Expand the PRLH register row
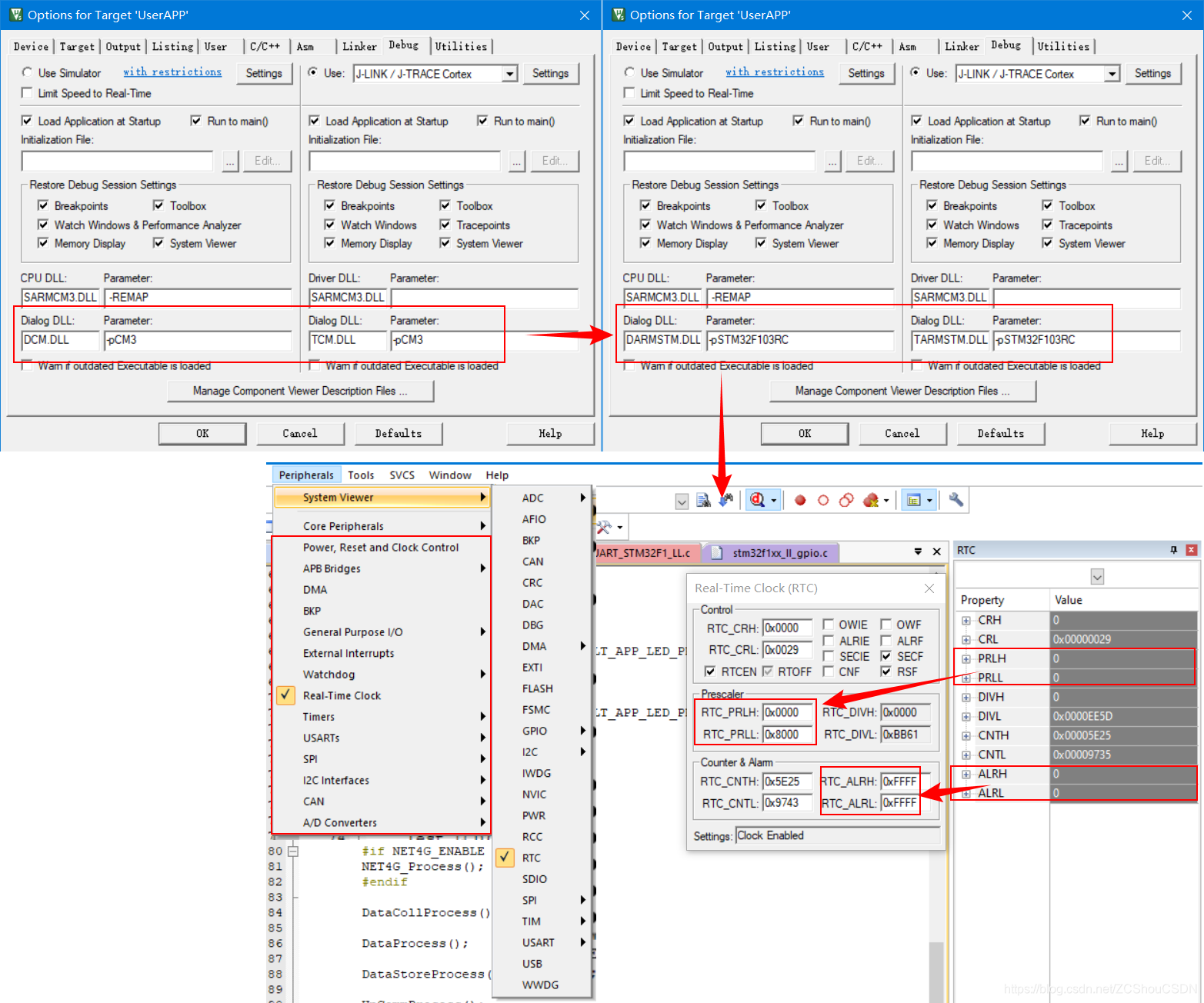 tap(966, 658)
